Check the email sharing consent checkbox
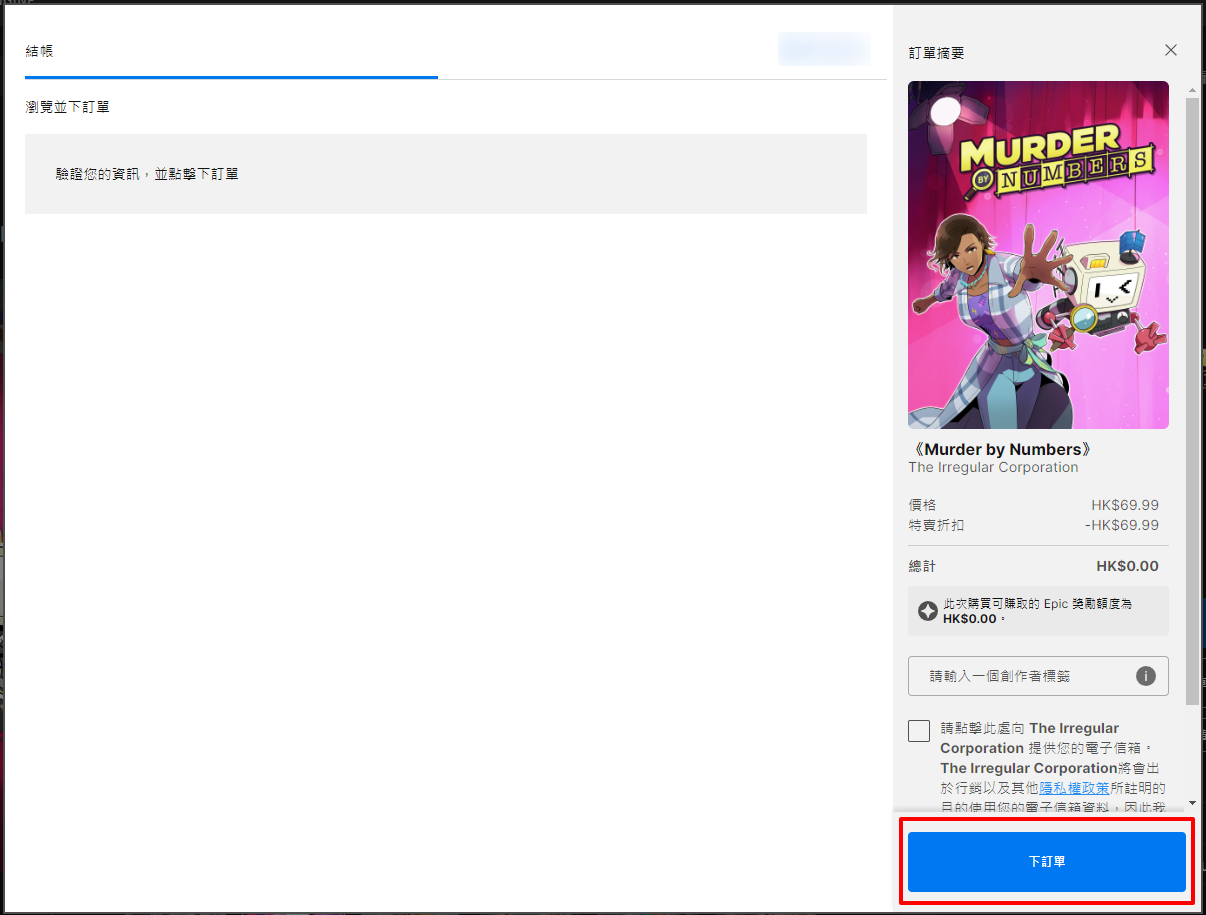1206x915 pixels. (919, 731)
